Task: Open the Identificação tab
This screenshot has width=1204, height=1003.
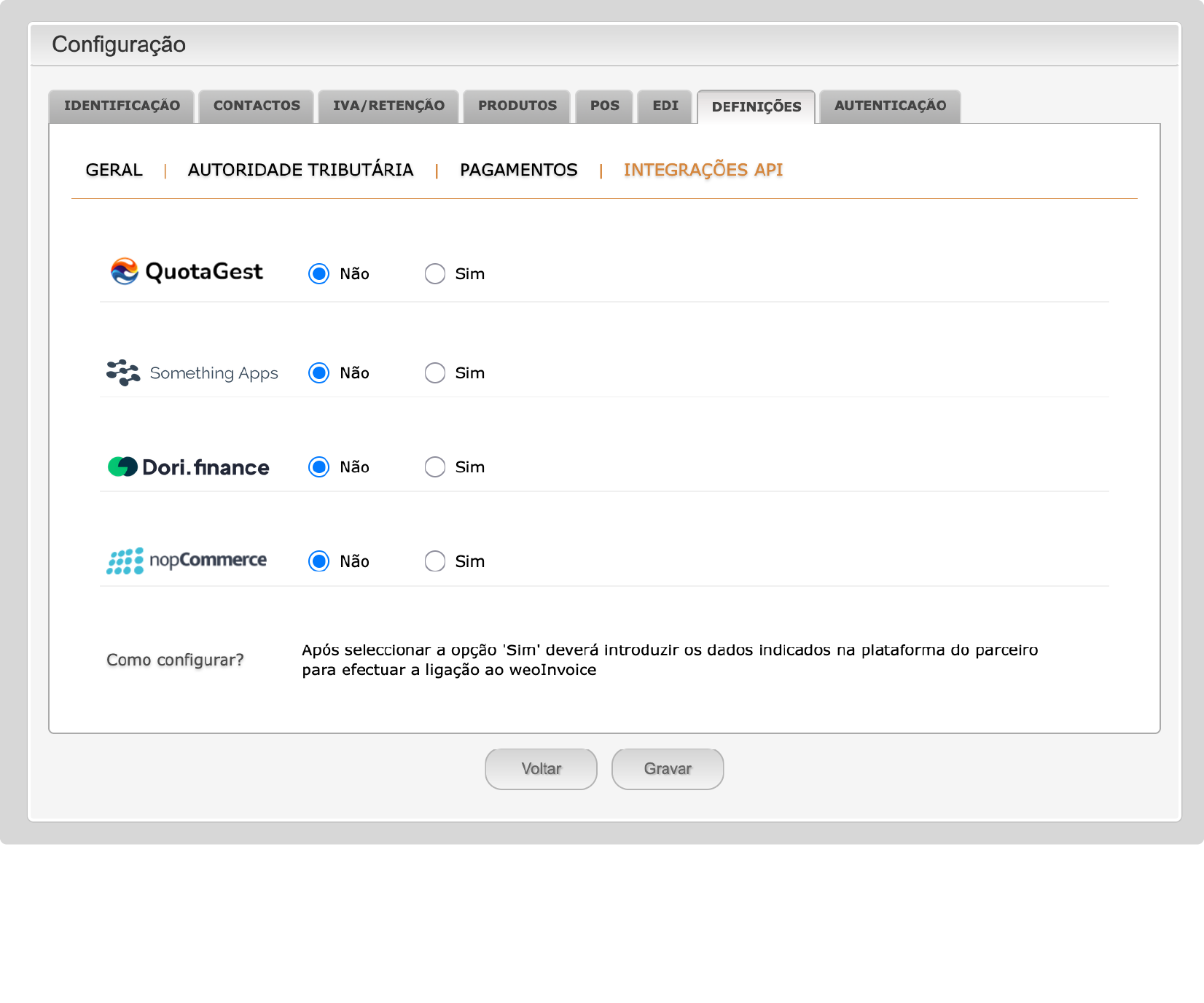Action: pyautogui.click(x=122, y=106)
